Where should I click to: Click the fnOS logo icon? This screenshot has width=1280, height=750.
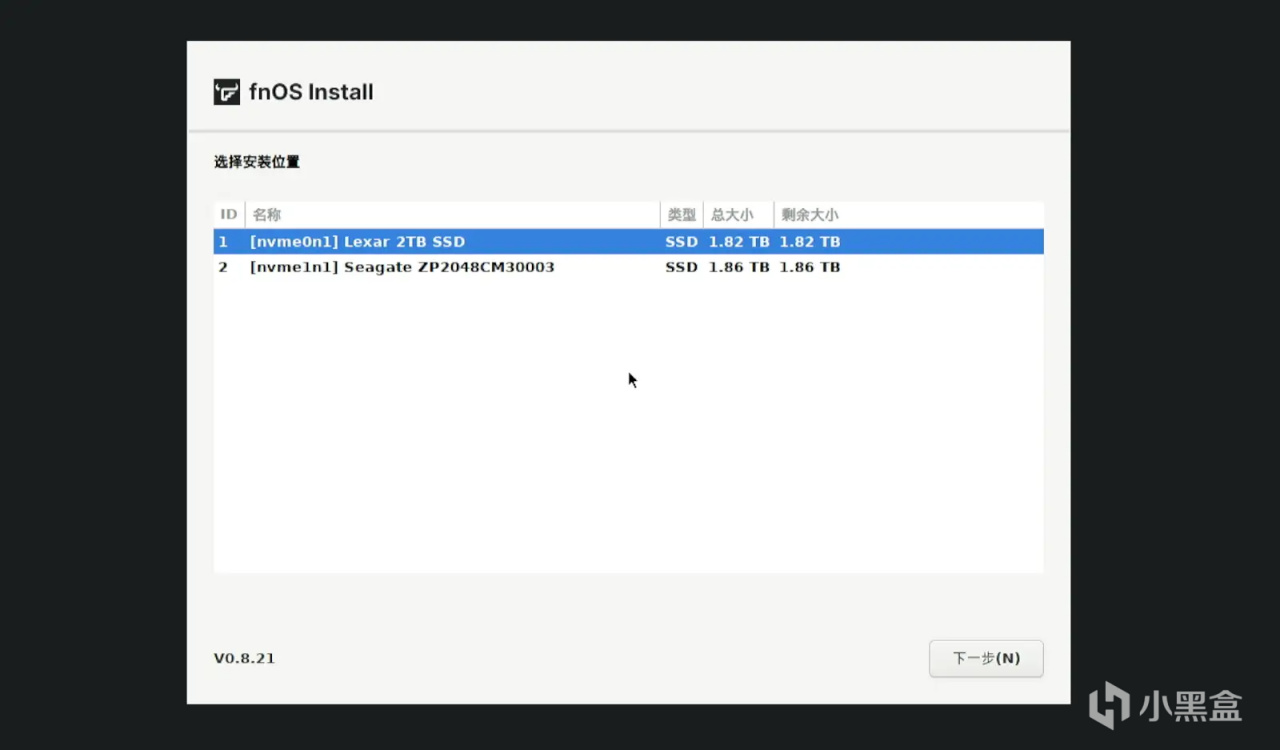[227, 92]
